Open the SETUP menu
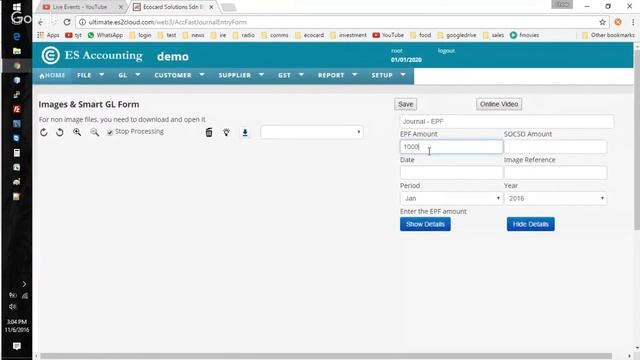 tap(388, 75)
